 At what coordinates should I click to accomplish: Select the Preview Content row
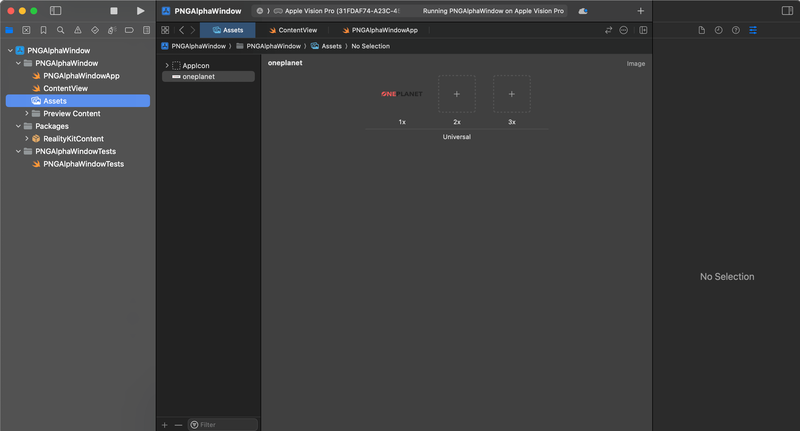coord(78,113)
